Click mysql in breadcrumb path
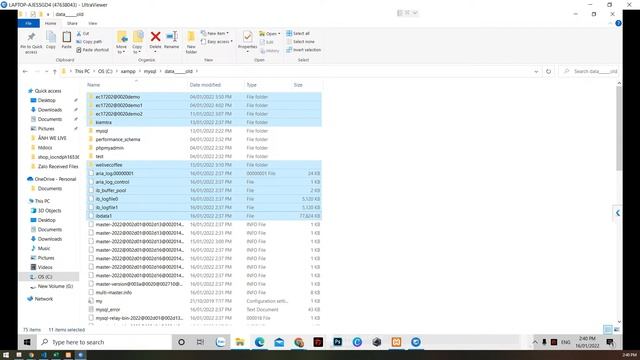The height and width of the screenshot is (360, 640). coord(150,71)
